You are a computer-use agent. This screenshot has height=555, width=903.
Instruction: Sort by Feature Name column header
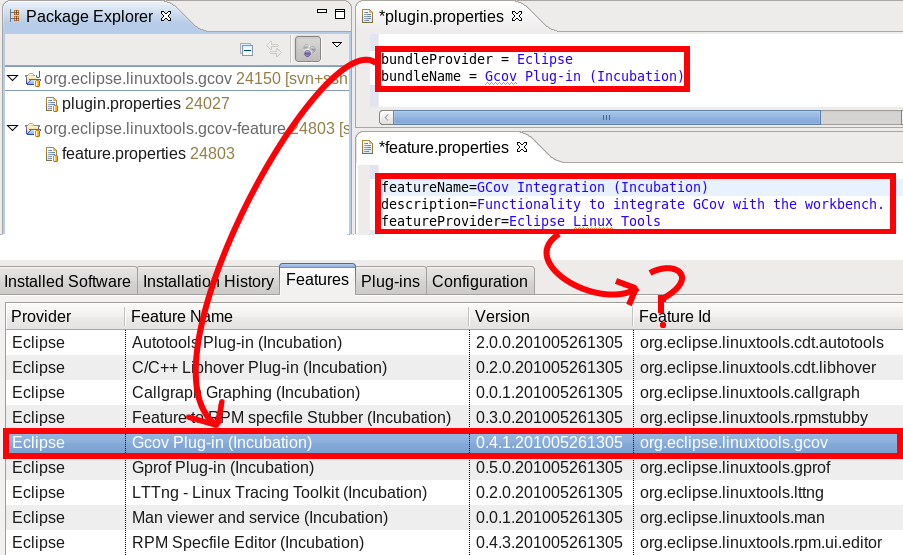[x=297, y=317]
